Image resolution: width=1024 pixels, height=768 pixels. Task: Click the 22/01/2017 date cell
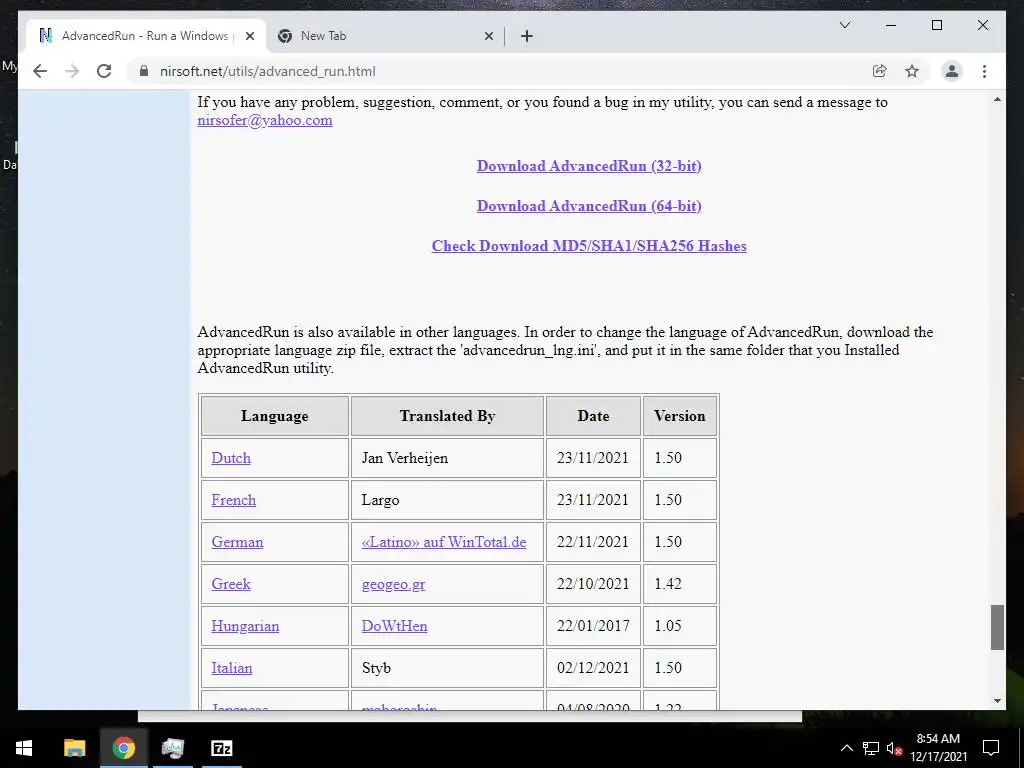point(593,626)
